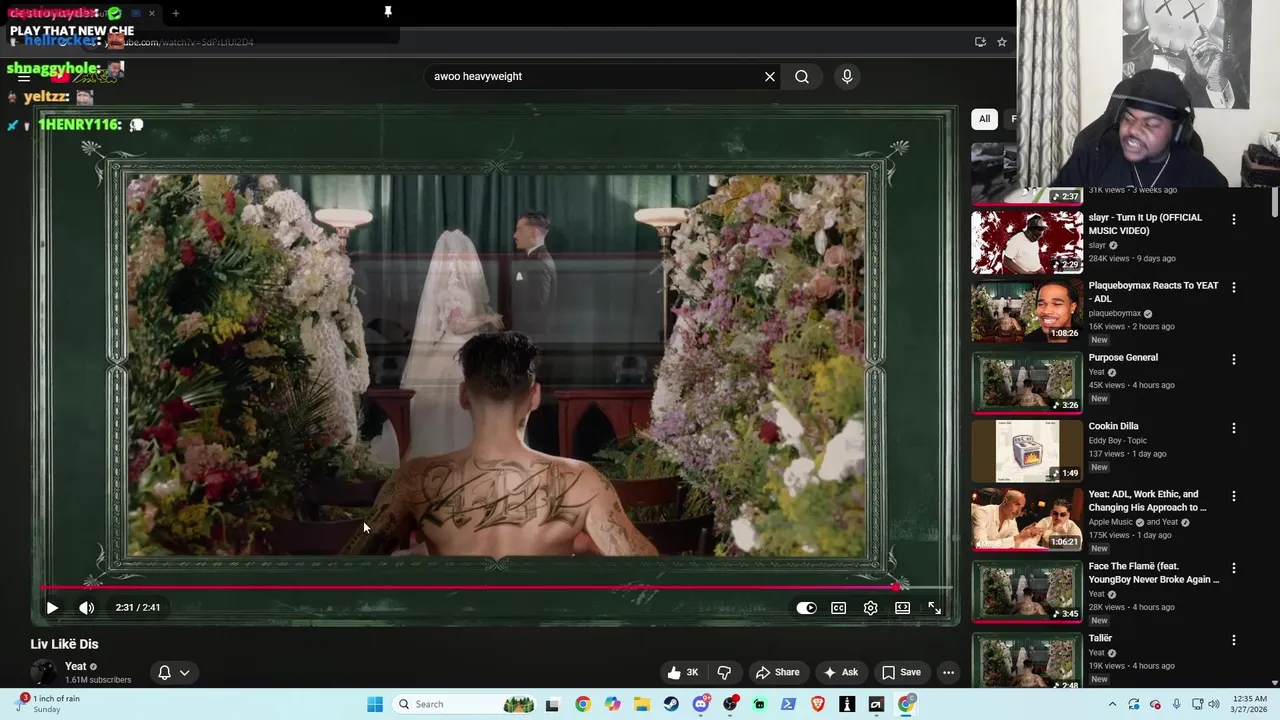Open a new browser tab with plus
1280x720 pixels.
coord(175,13)
